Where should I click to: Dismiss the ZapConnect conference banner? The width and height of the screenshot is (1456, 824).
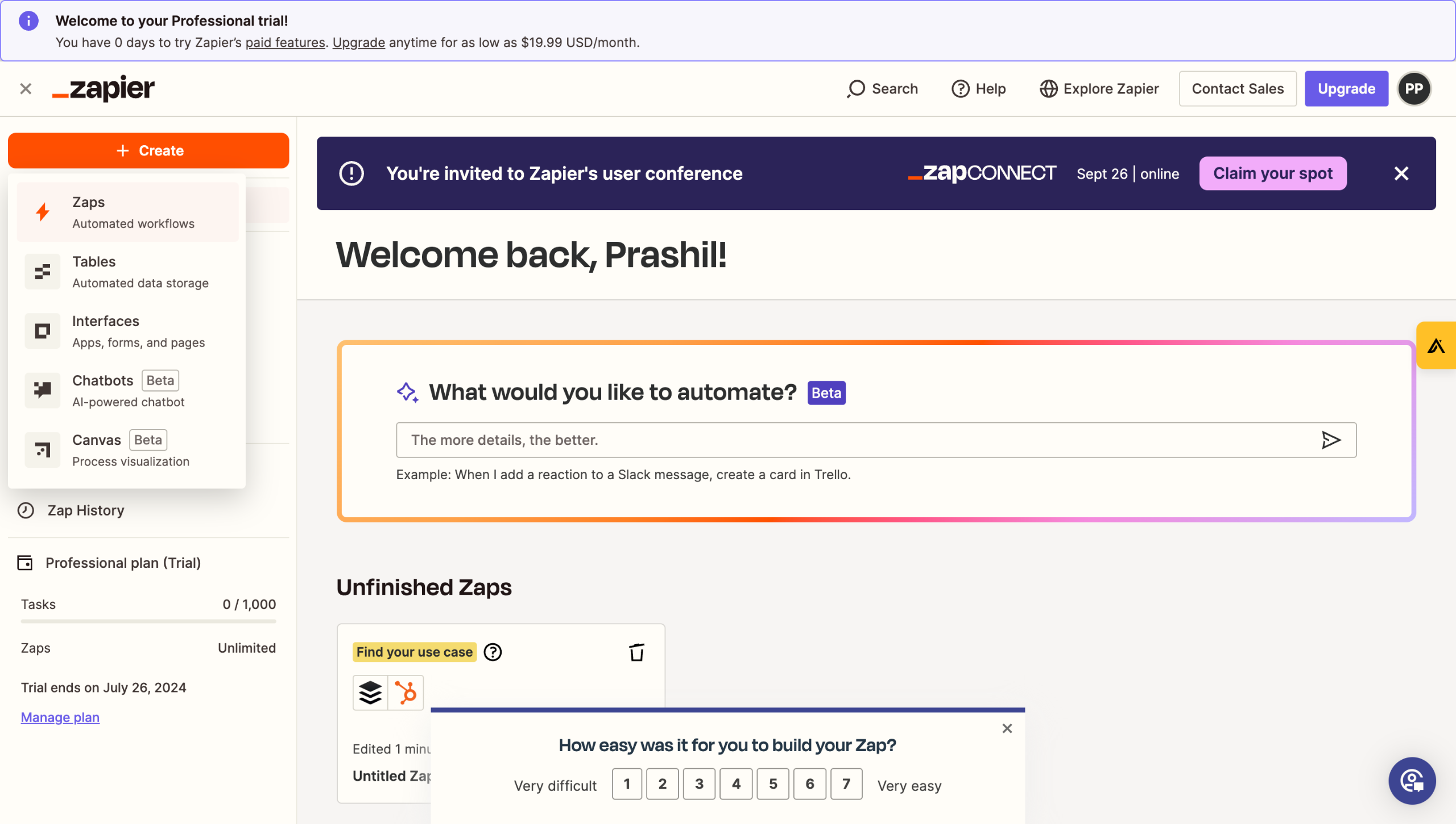1401,174
